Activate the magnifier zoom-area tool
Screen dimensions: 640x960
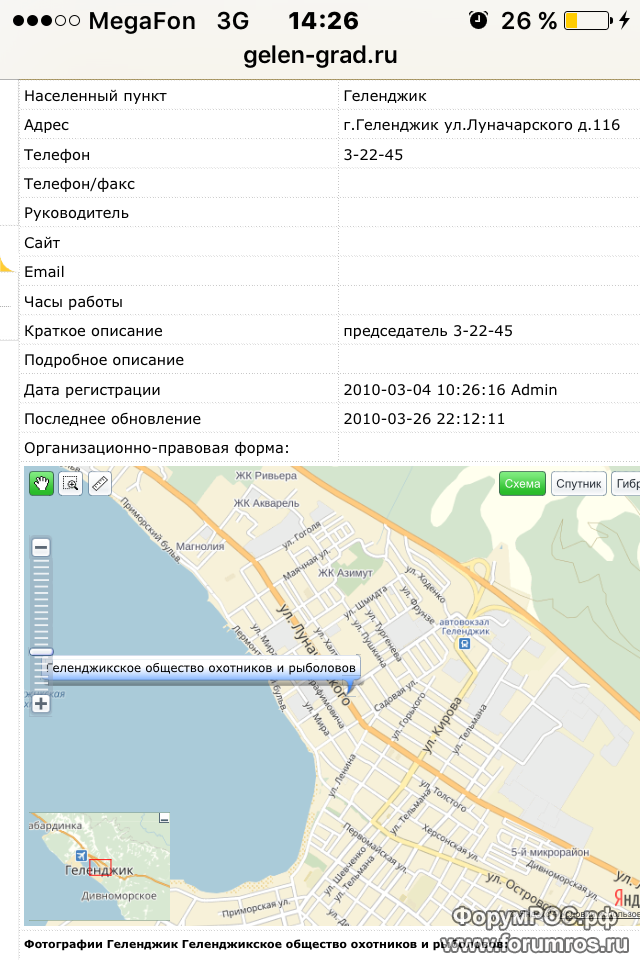71,484
